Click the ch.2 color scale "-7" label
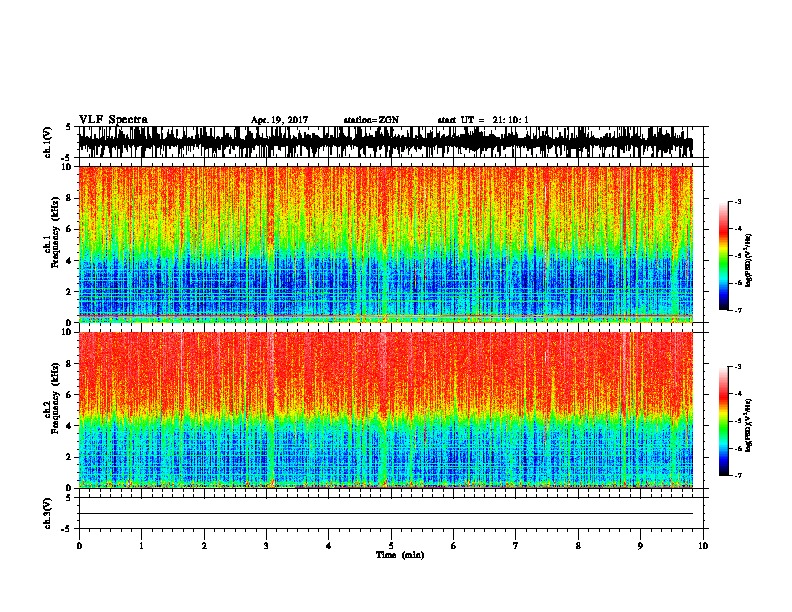 pos(738,476)
